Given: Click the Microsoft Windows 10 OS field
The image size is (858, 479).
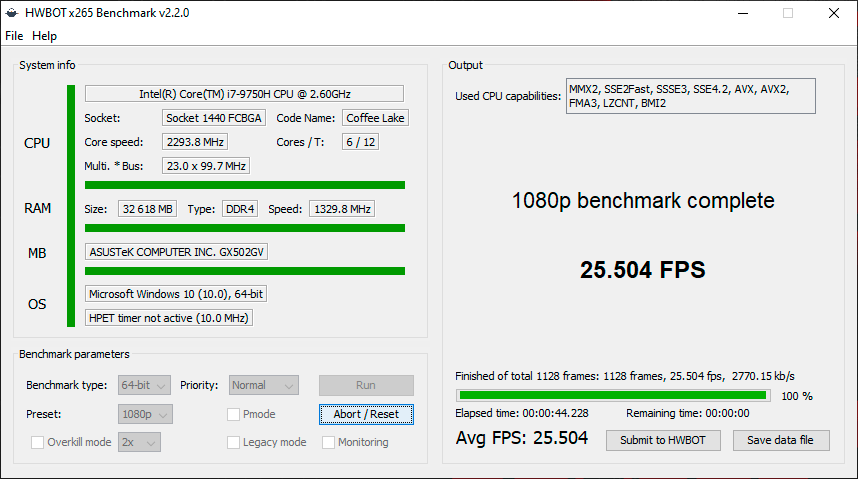Looking at the screenshot, I should point(176,294).
